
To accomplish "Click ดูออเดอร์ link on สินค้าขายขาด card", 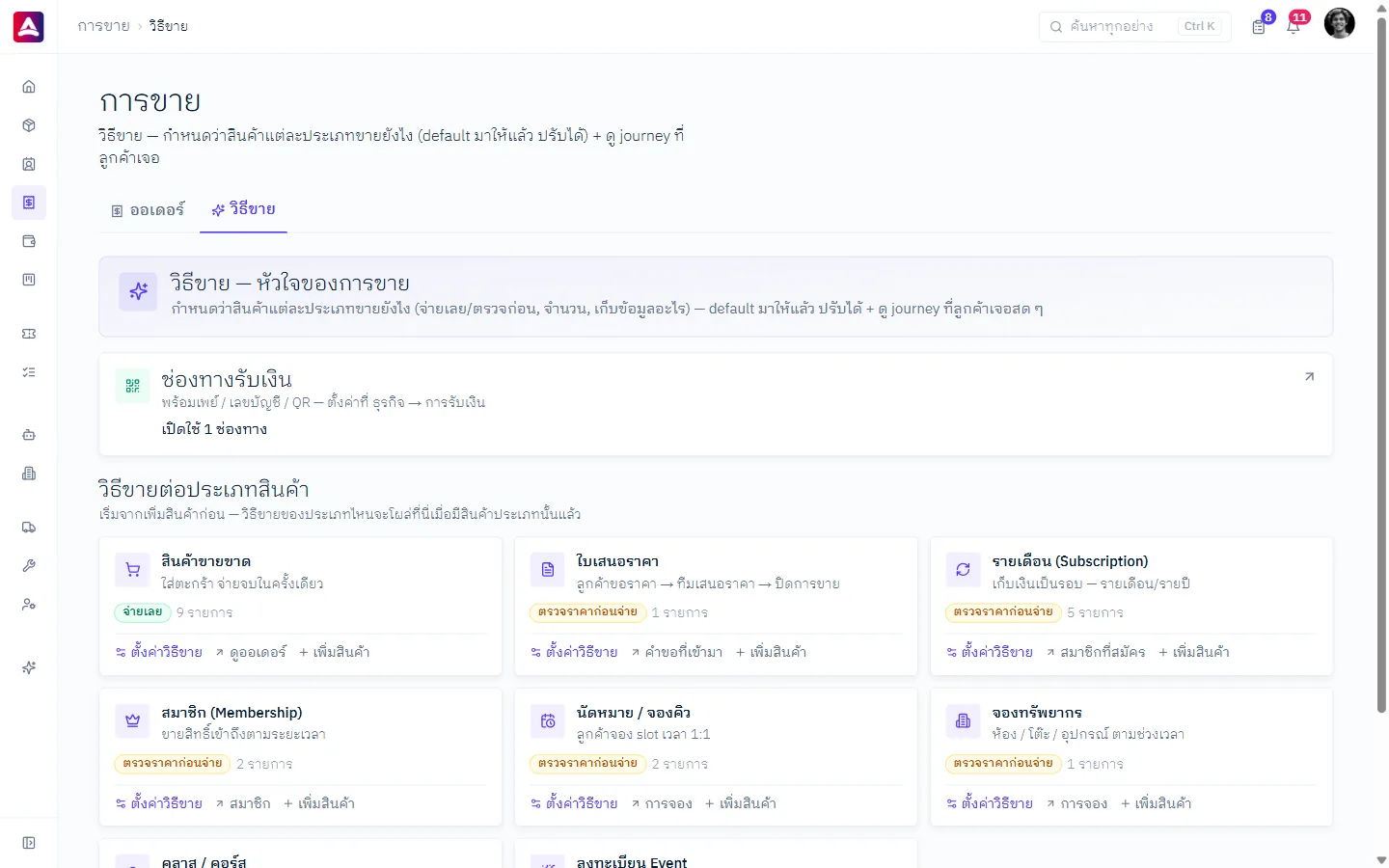I will click(251, 653).
